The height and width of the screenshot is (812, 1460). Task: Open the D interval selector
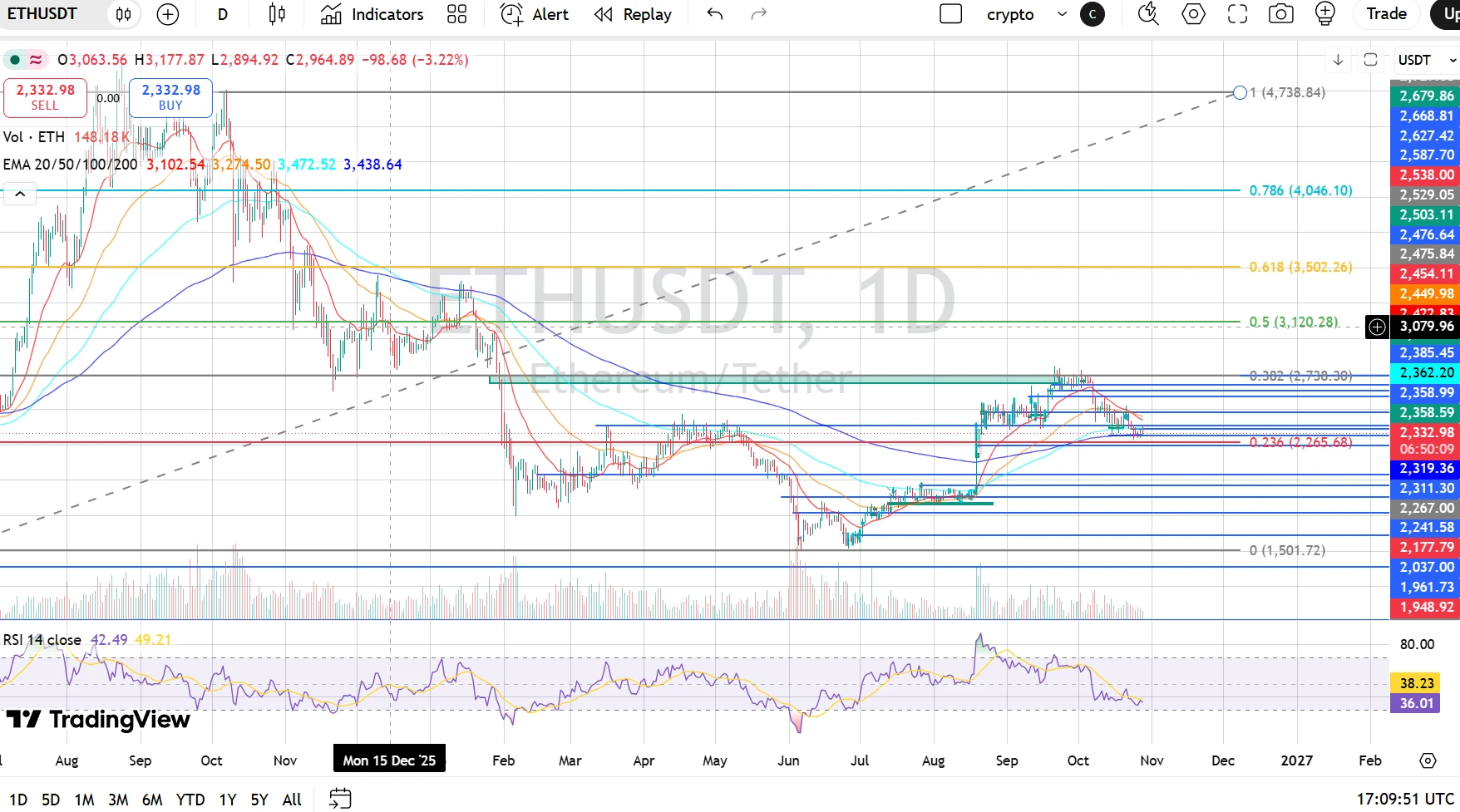point(223,14)
